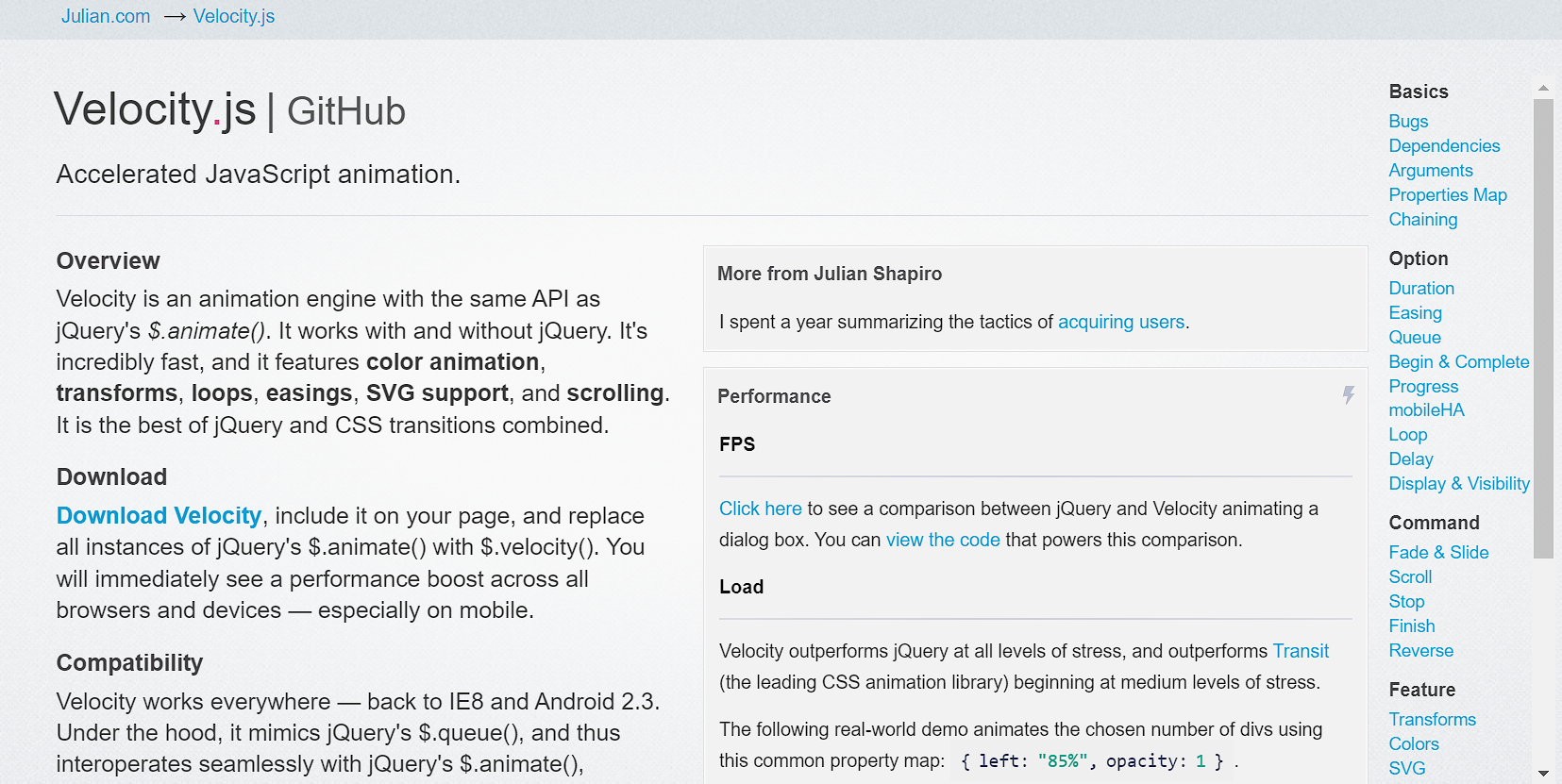This screenshot has height=784, width=1562.
Task: Click the 'Accelerated JavaScript animation.' tagline
Action: (258, 175)
